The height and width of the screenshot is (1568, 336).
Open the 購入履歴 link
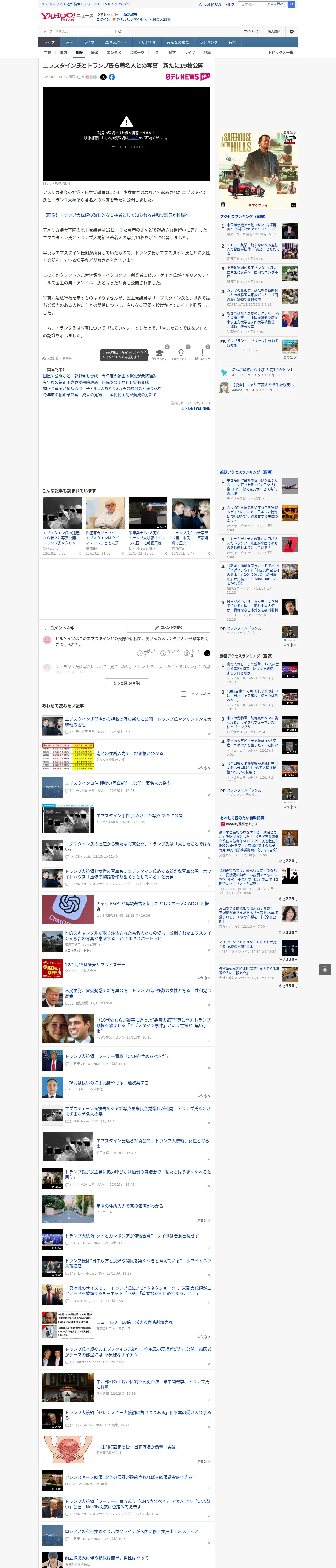[x=274, y=32]
